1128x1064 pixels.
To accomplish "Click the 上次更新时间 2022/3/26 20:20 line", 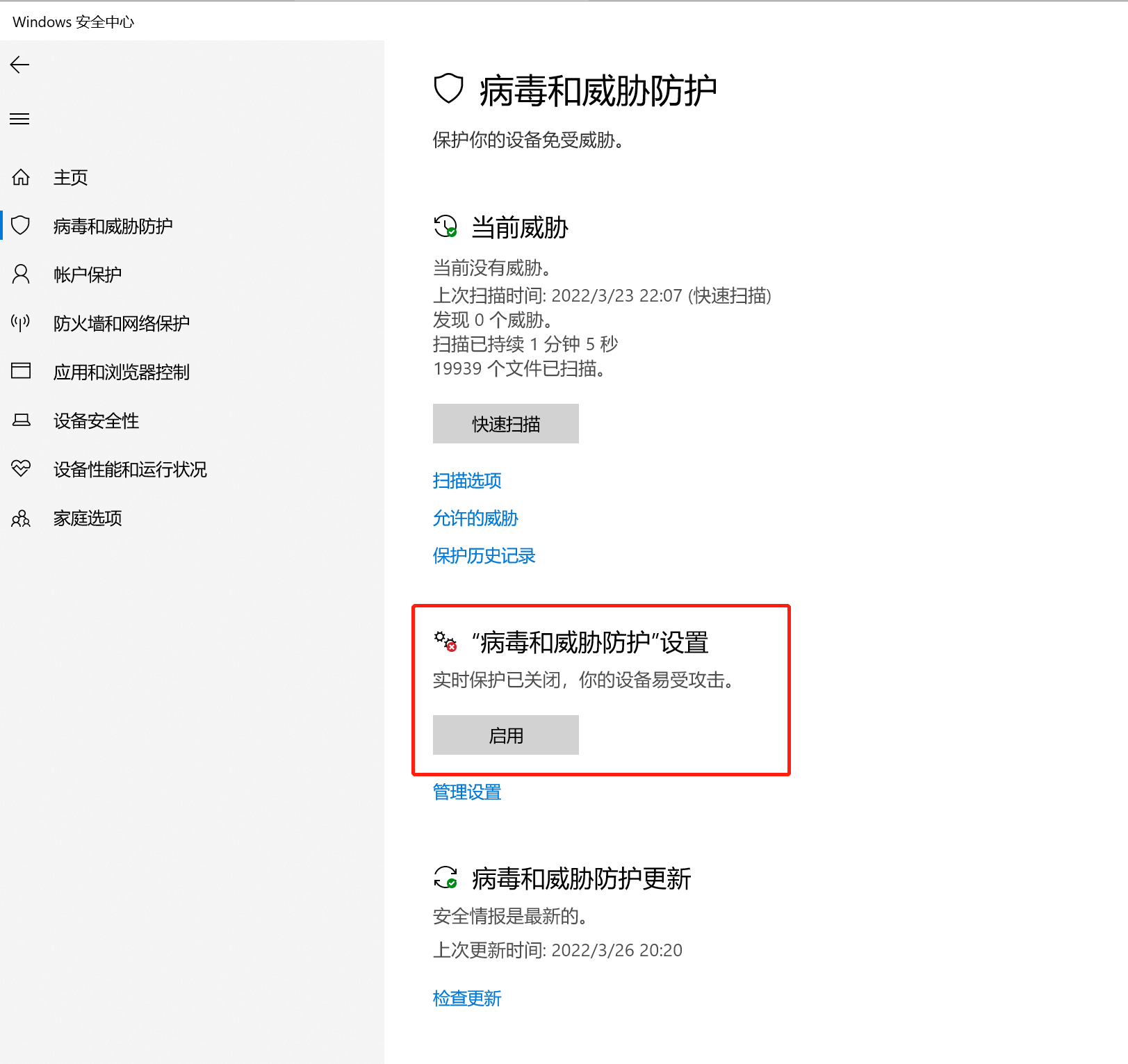I will tap(557, 950).
